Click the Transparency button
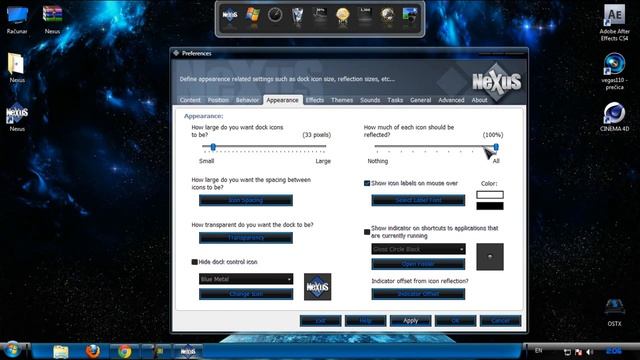The height and width of the screenshot is (360, 640). point(246,238)
